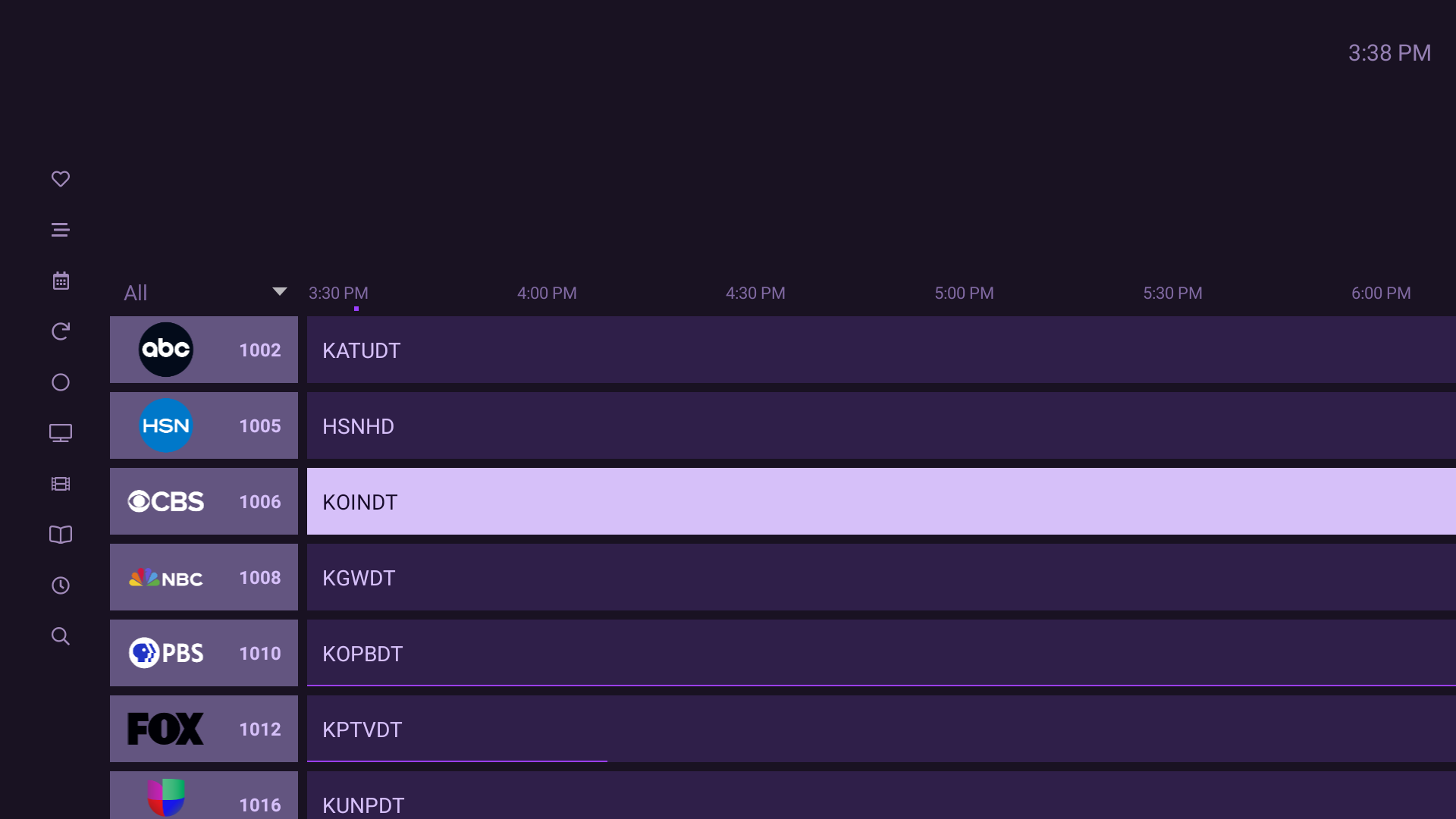Open the KATUDT program entry
Screen dimensions: 1456x819
(880, 350)
